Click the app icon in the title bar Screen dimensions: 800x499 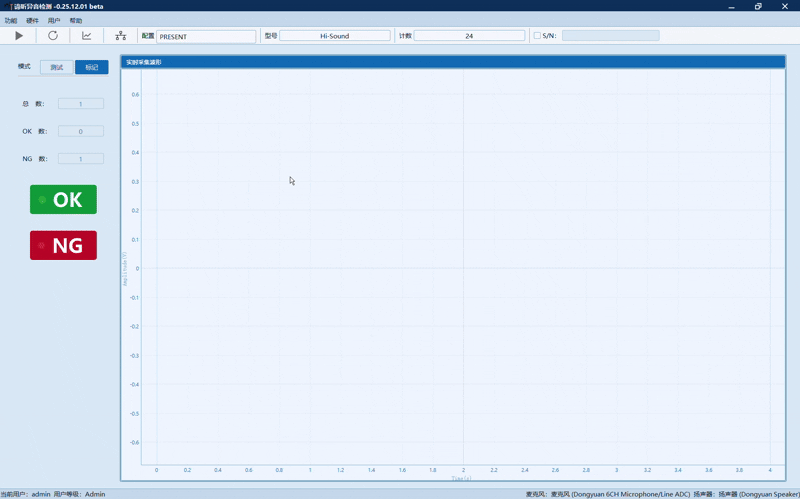(8, 7)
